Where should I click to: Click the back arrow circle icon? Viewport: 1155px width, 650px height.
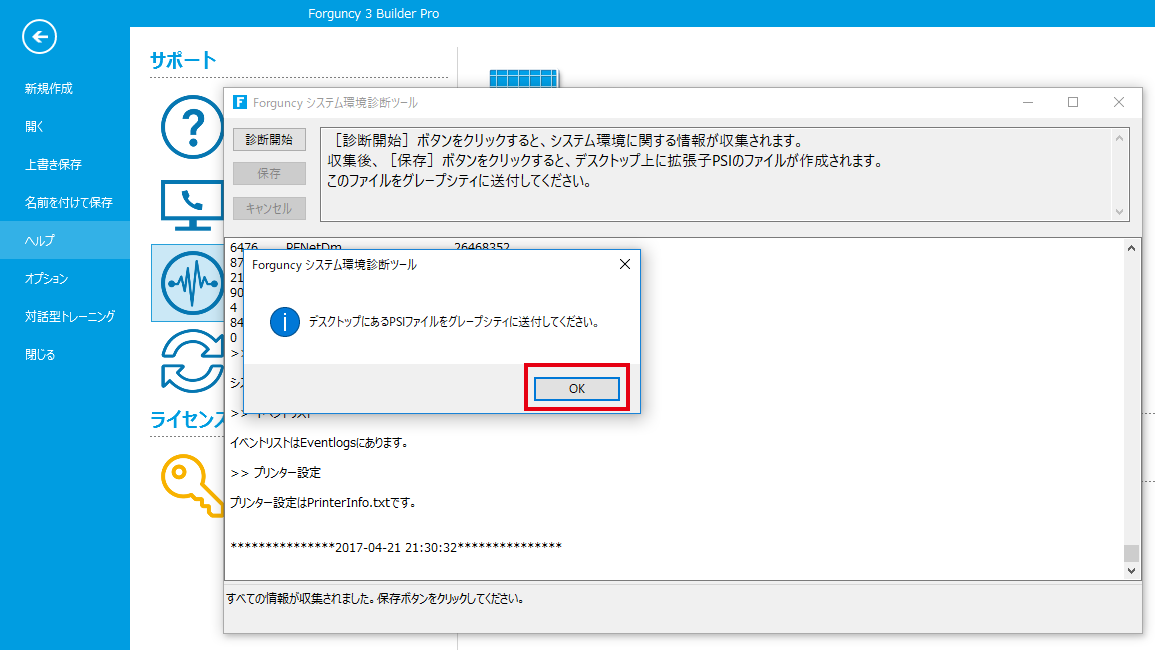click(39, 37)
